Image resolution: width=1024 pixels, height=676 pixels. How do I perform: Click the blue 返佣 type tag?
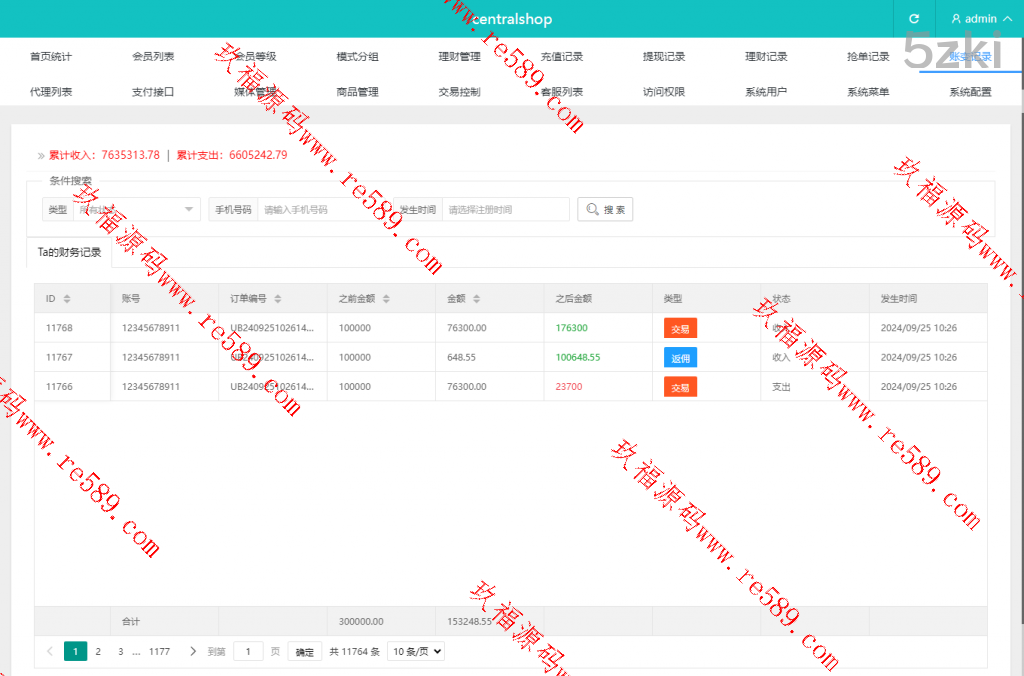pyautogui.click(x=680, y=357)
